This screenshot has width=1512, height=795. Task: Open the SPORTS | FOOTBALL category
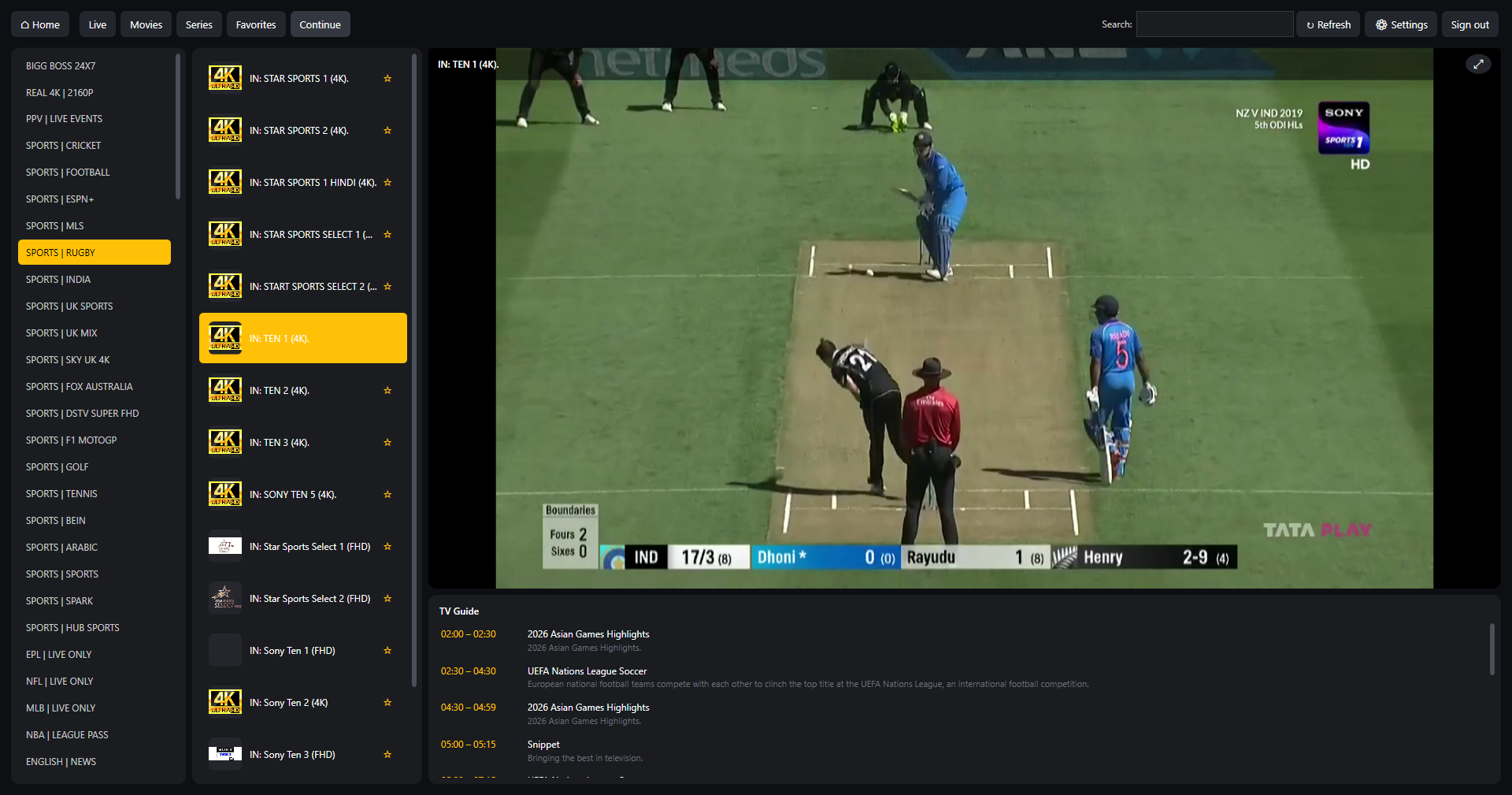point(94,173)
